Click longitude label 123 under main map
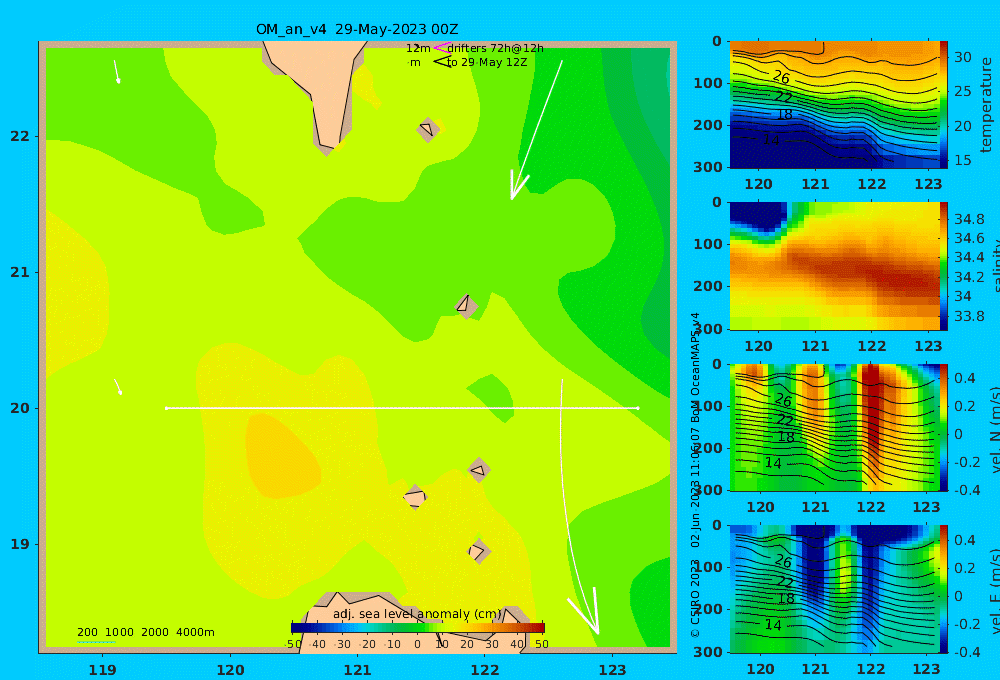The height and width of the screenshot is (680, 1000). pos(613,670)
